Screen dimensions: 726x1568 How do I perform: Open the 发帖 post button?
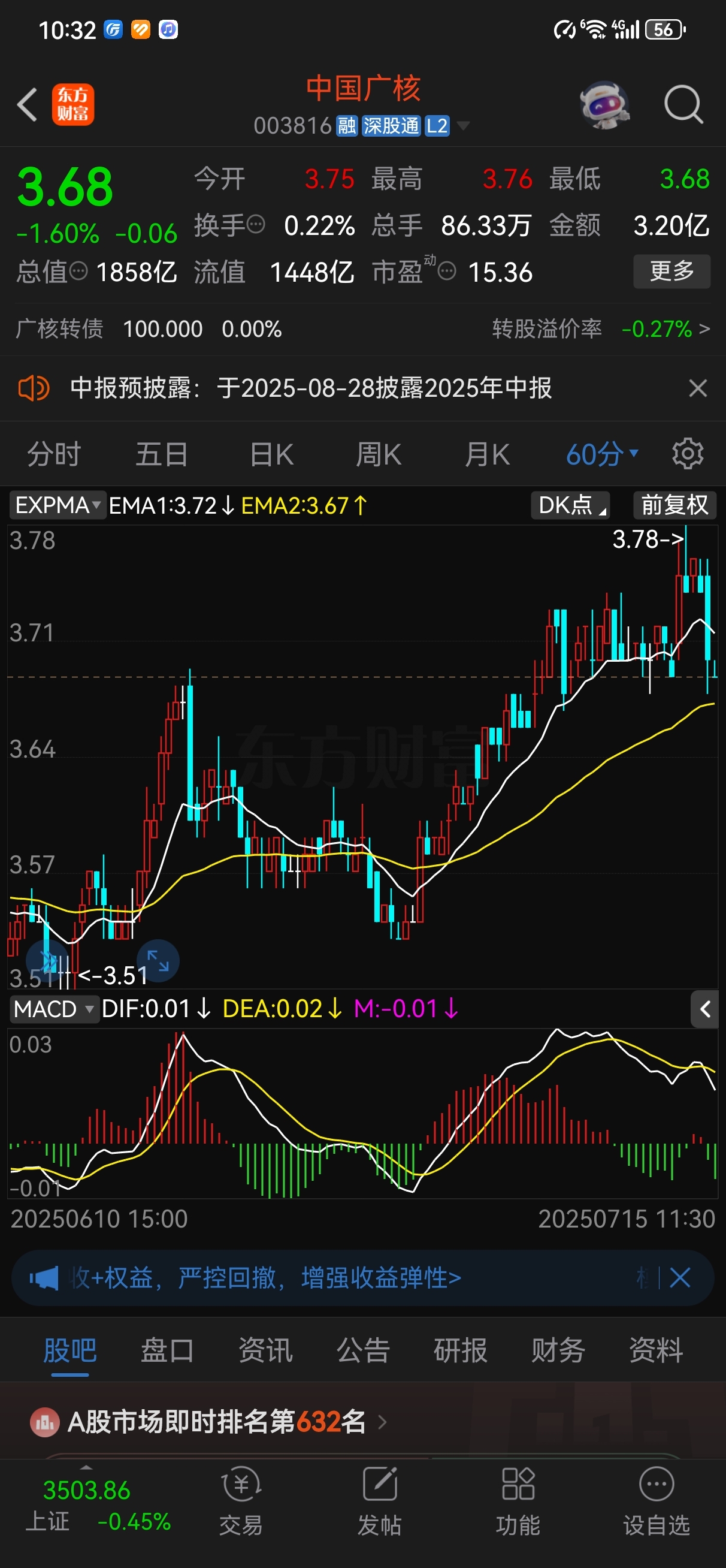pyautogui.click(x=380, y=1501)
